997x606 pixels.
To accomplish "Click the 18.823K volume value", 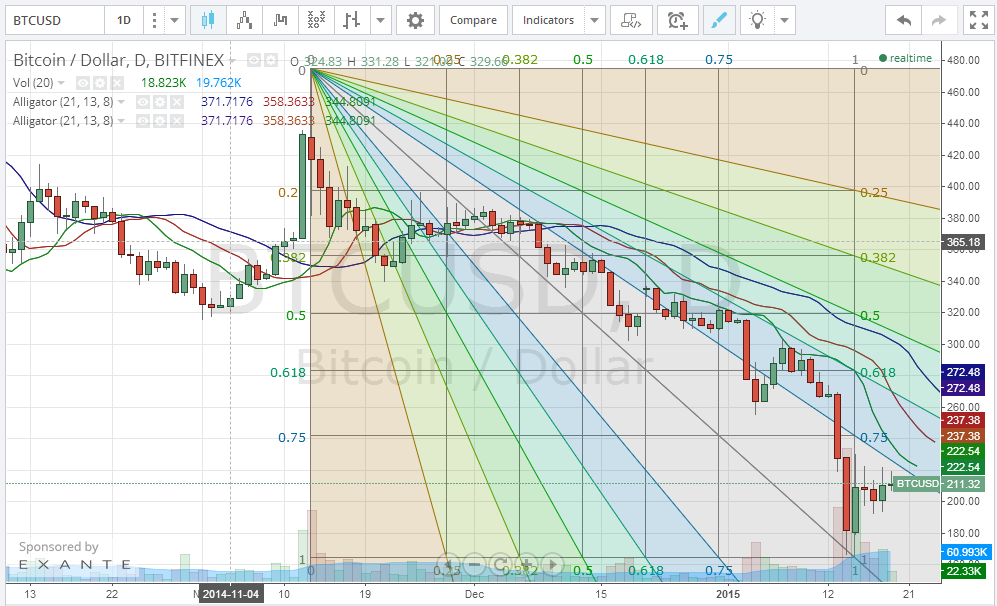I will tap(163, 83).
